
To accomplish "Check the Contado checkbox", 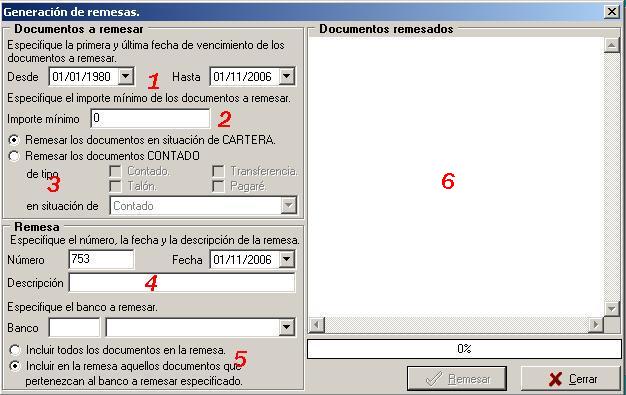I will [x=115, y=171].
